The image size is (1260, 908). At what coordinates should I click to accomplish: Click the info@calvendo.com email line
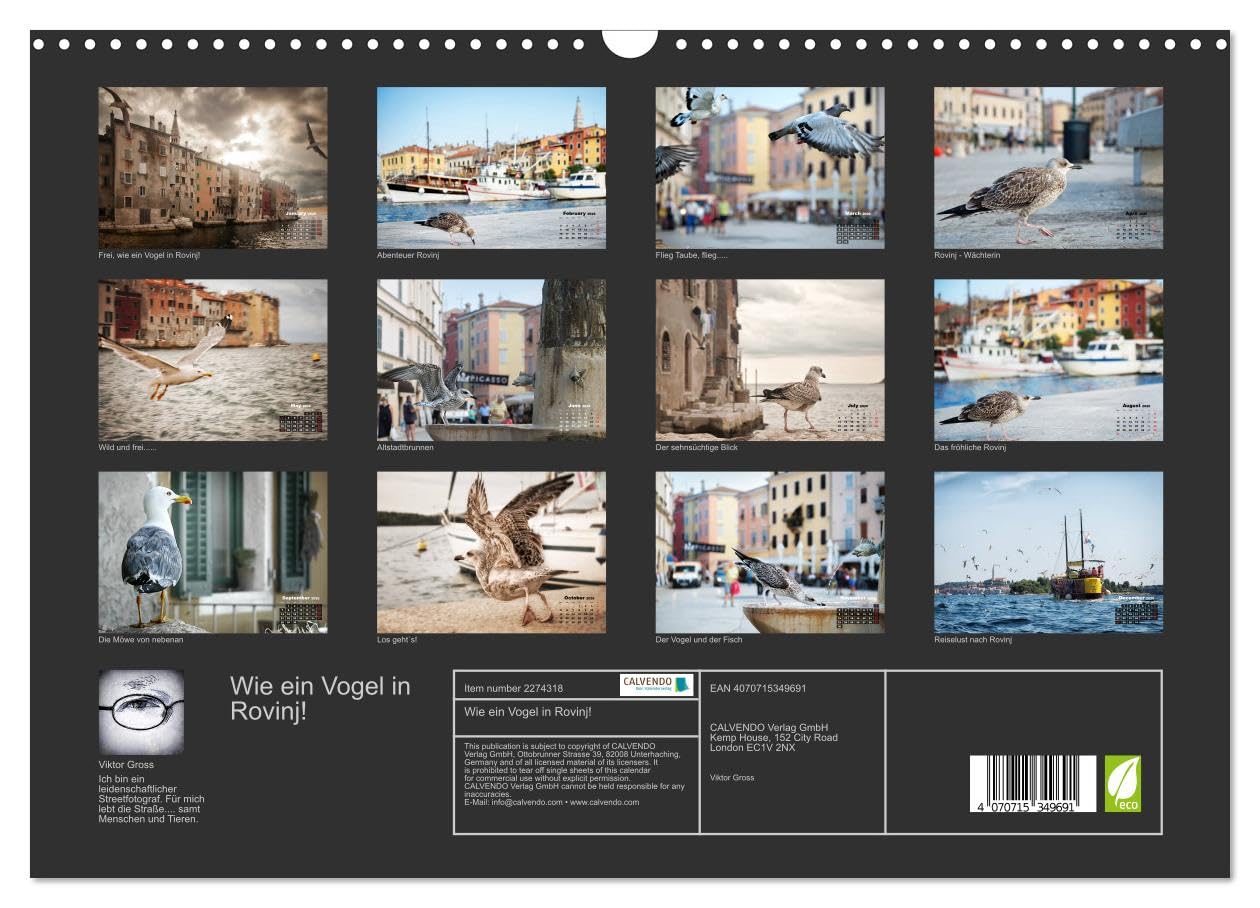[x=551, y=802]
